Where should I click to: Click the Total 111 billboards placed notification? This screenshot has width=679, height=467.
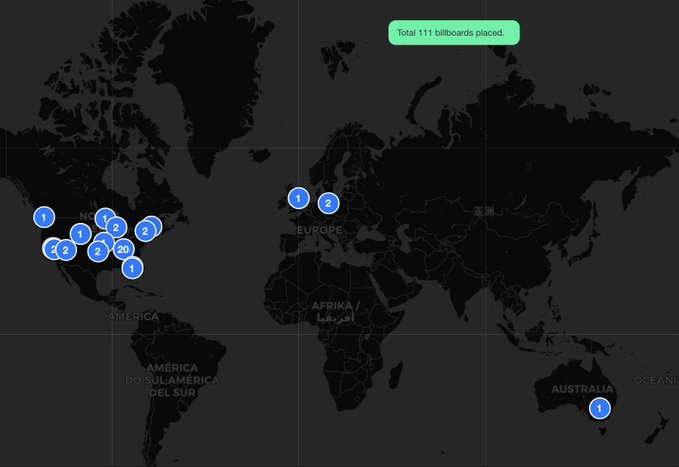click(x=454, y=32)
